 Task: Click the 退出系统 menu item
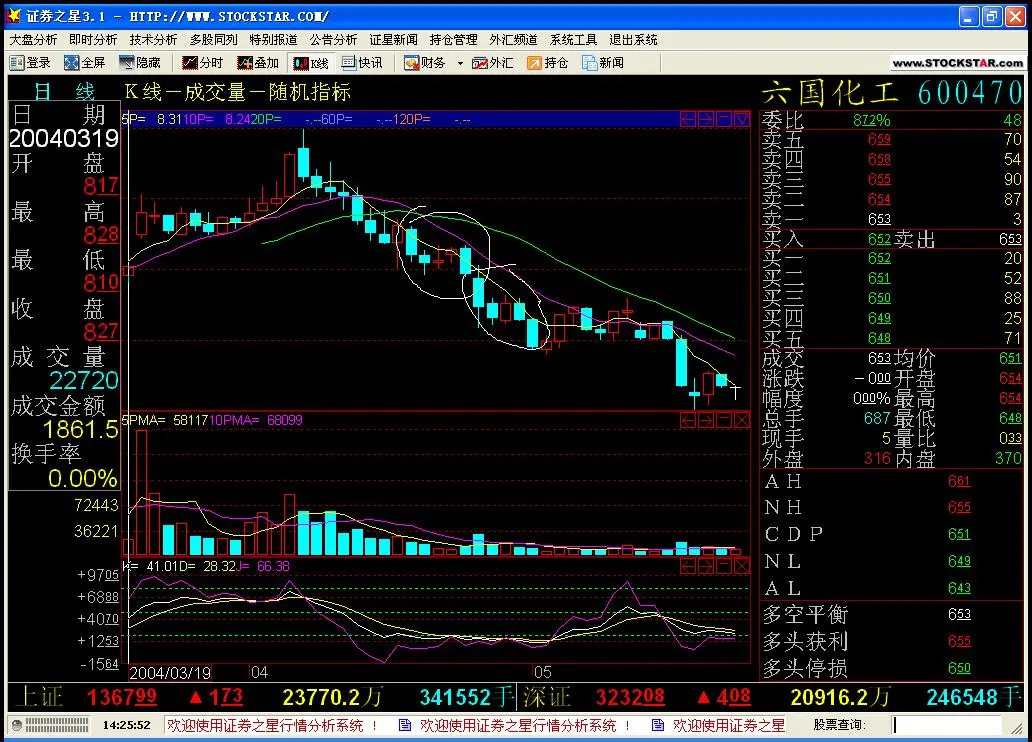[x=633, y=40]
